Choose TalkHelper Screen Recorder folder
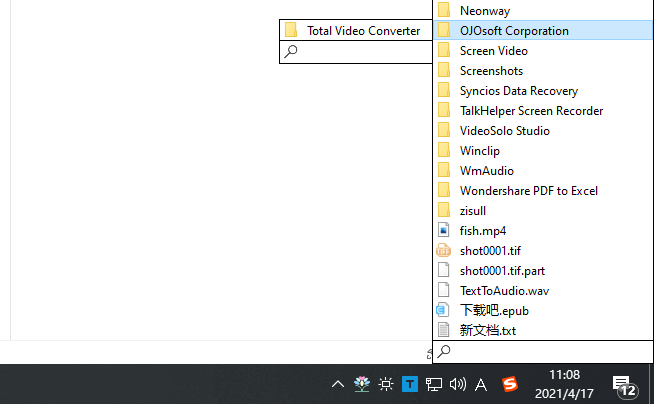This screenshot has height=404, width=654. point(543,110)
